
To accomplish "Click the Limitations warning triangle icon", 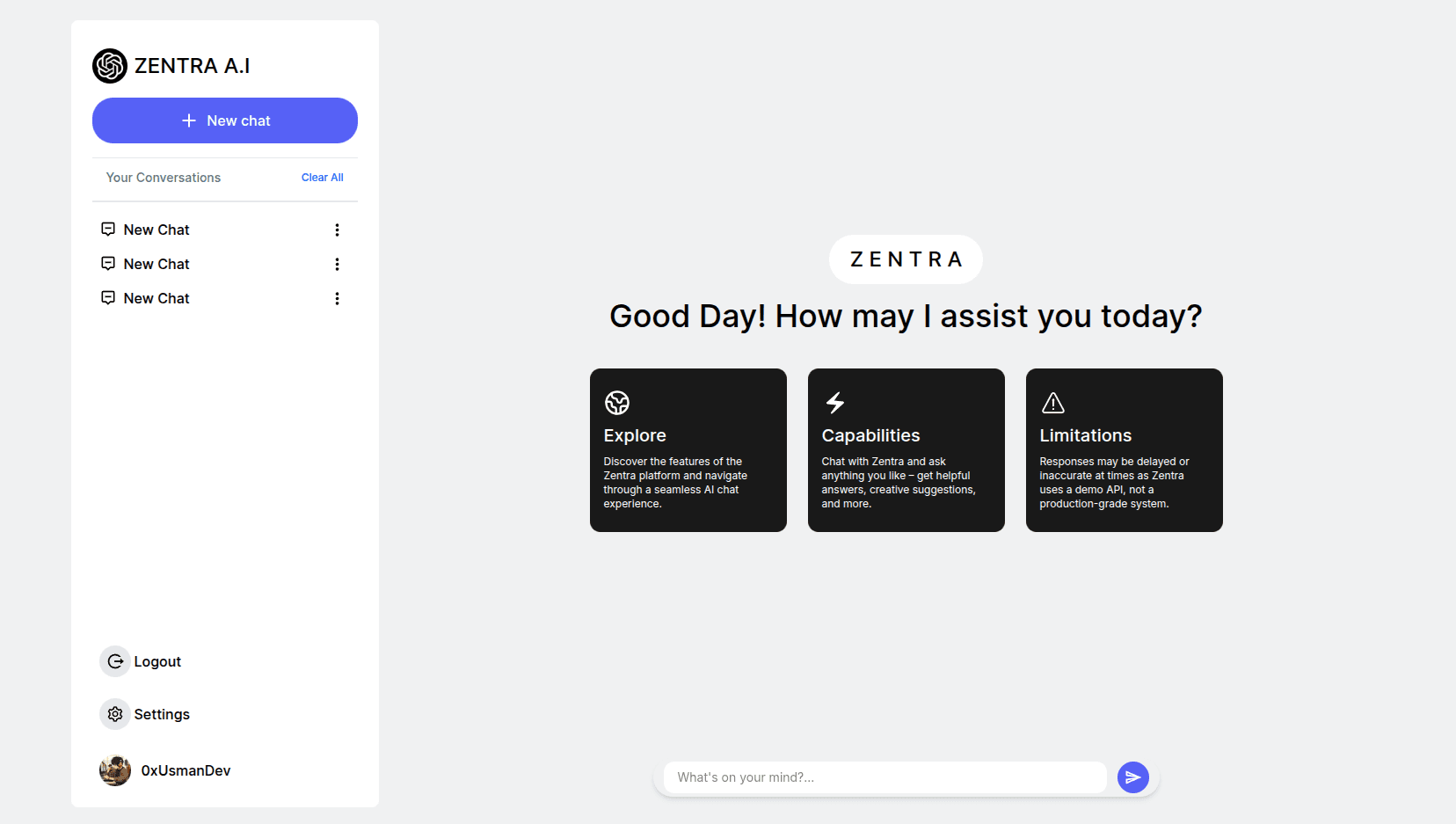I will pos(1053,403).
